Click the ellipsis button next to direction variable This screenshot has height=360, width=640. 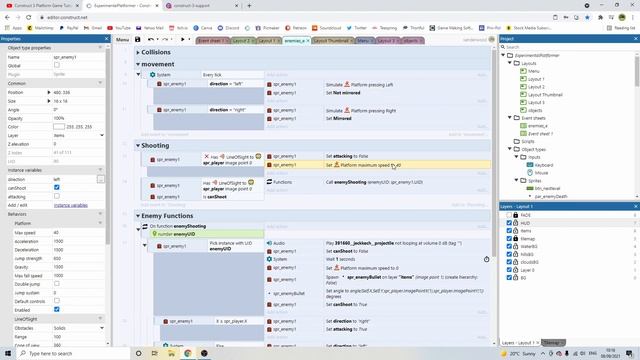coord(100,179)
